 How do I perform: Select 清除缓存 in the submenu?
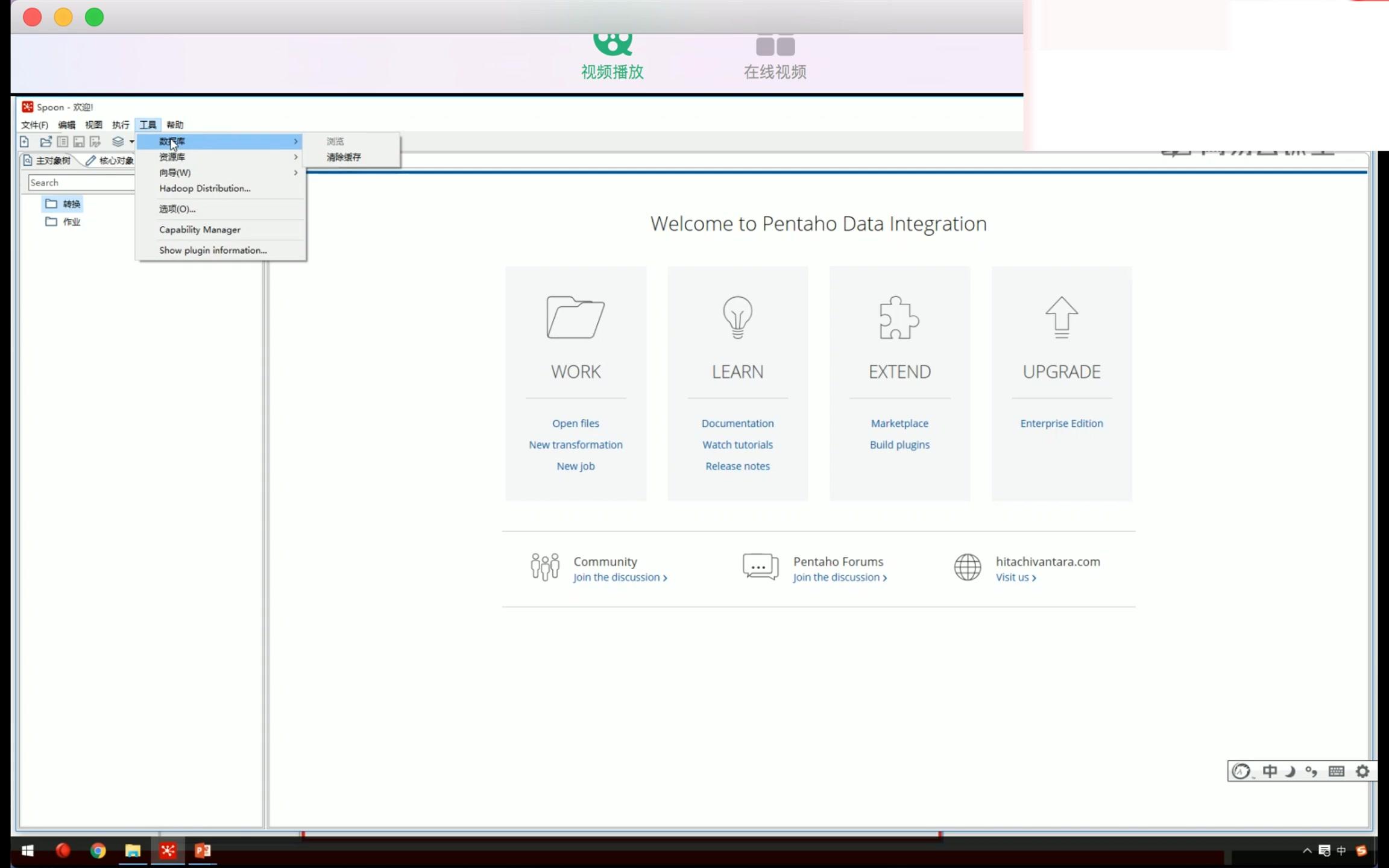click(x=351, y=157)
